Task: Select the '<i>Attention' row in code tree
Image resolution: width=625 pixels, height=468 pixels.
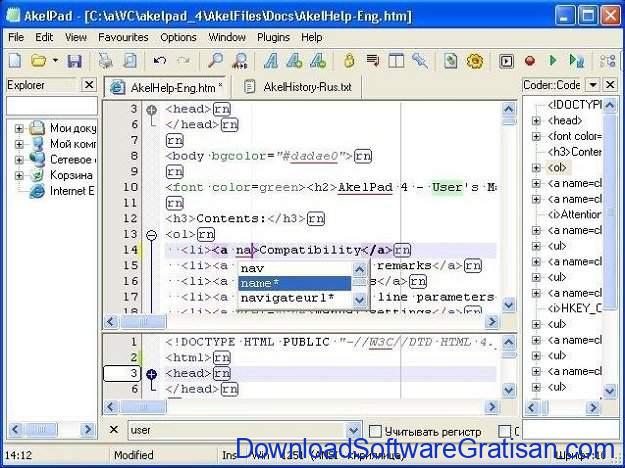Action: point(574,215)
